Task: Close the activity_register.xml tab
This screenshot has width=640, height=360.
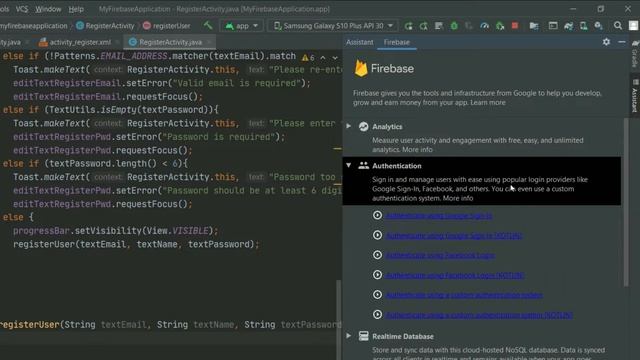Action: (117, 42)
